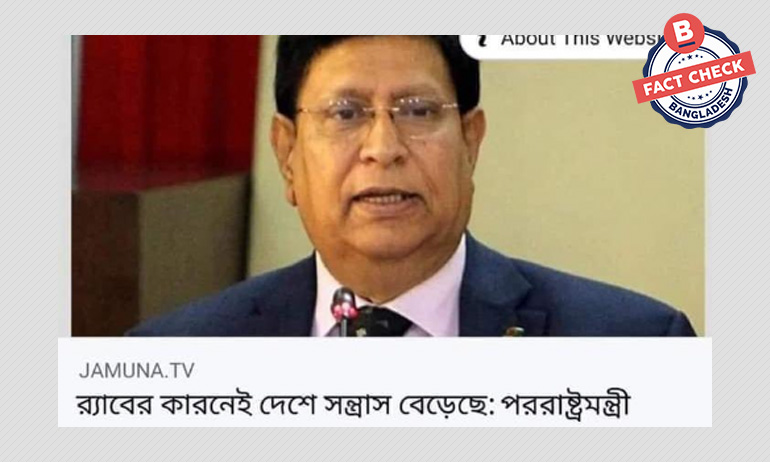The image size is (770, 462).
Task: Click the lapel pin on the blue jacket
Action: tap(514, 331)
